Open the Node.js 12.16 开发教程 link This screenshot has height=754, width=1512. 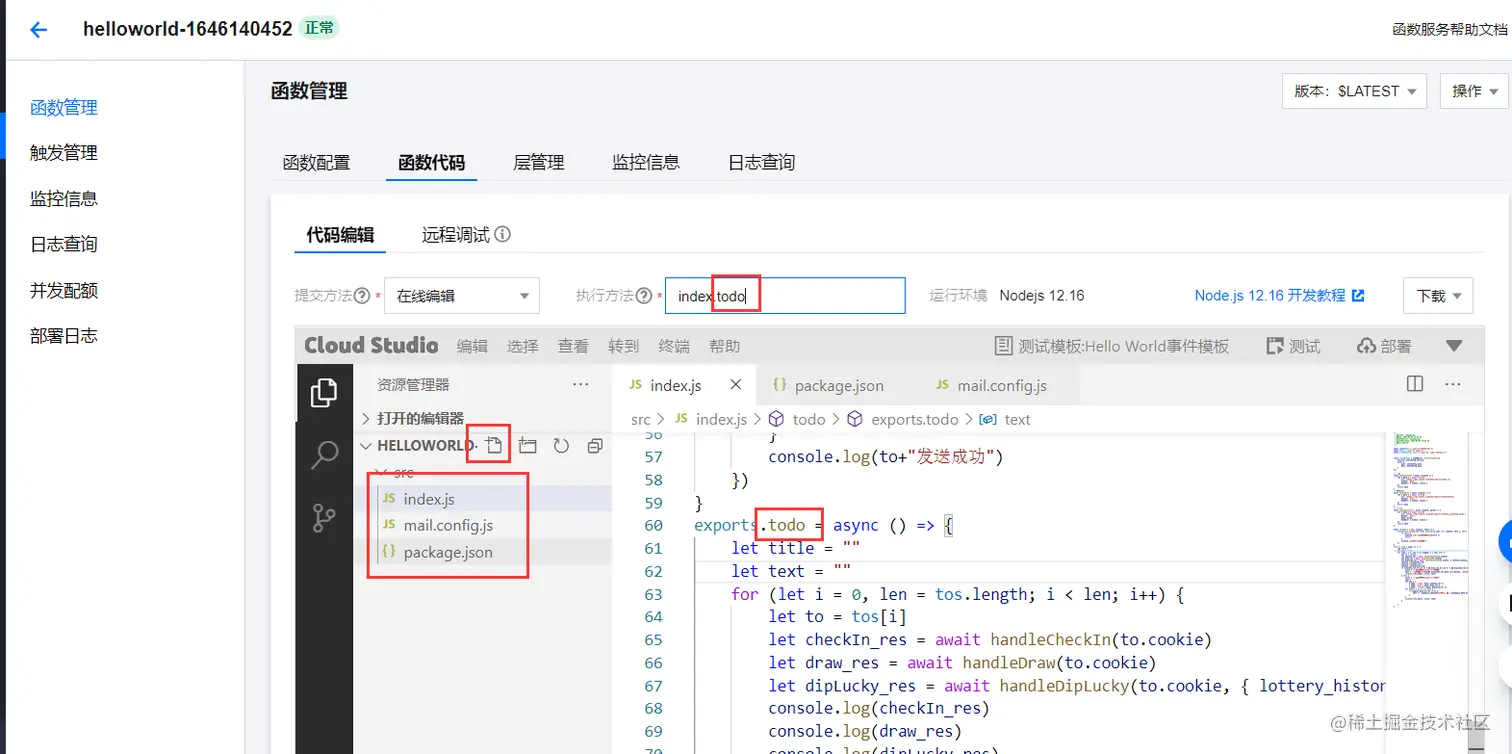[x=1279, y=296]
